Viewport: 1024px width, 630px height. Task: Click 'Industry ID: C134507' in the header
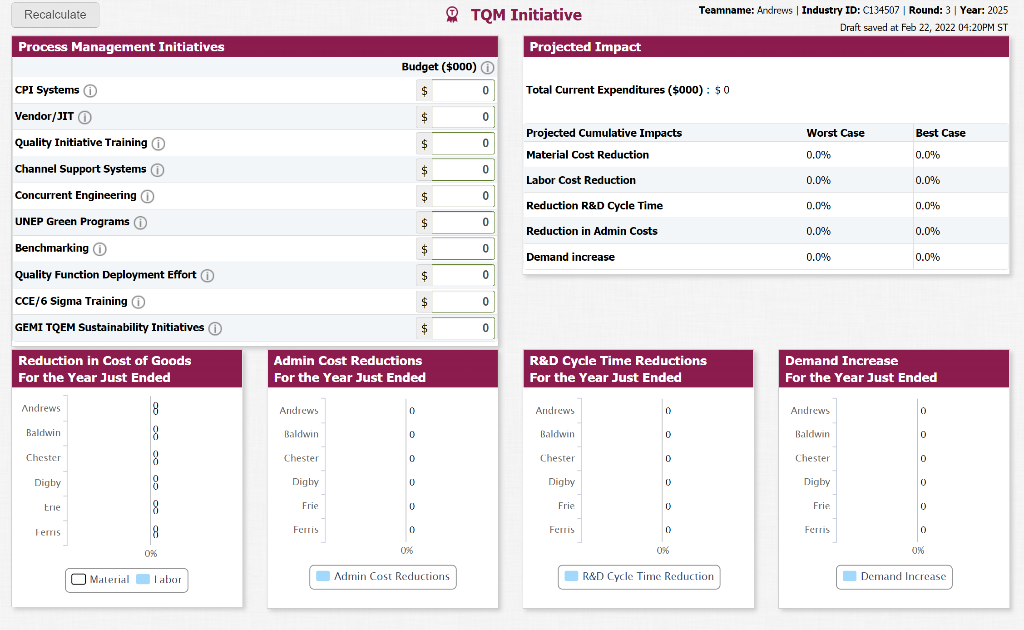(850, 10)
